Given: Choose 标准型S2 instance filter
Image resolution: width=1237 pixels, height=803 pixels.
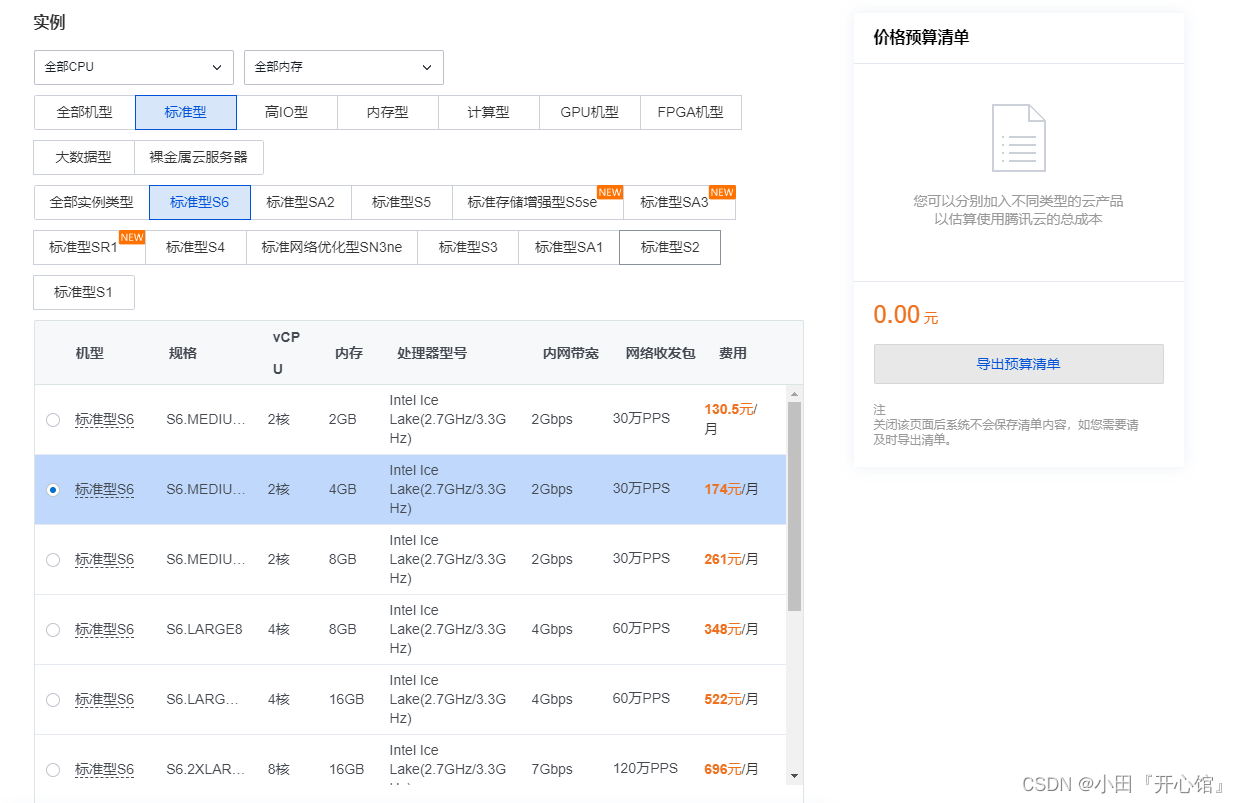Looking at the screenshot, I should [x=670, y=247].
